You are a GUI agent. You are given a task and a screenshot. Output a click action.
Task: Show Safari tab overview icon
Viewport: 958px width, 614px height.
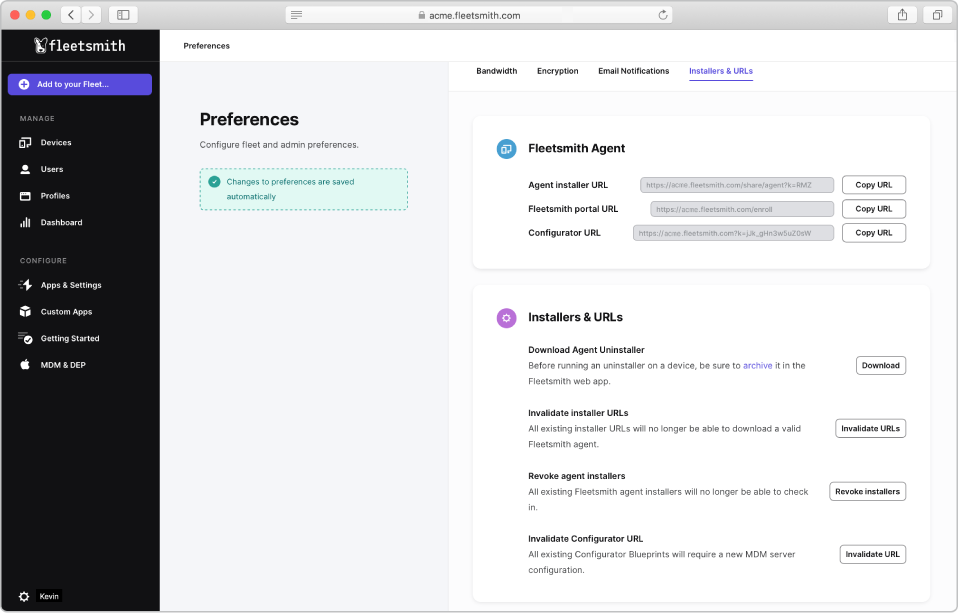(x=937, y=15)
